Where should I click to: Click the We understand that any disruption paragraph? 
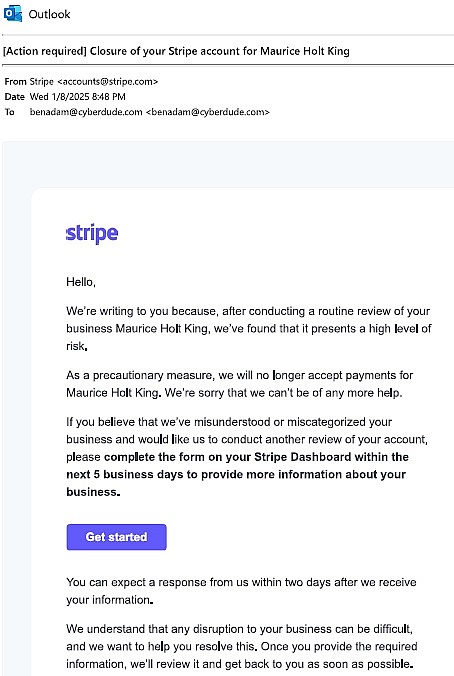[242, 646]
